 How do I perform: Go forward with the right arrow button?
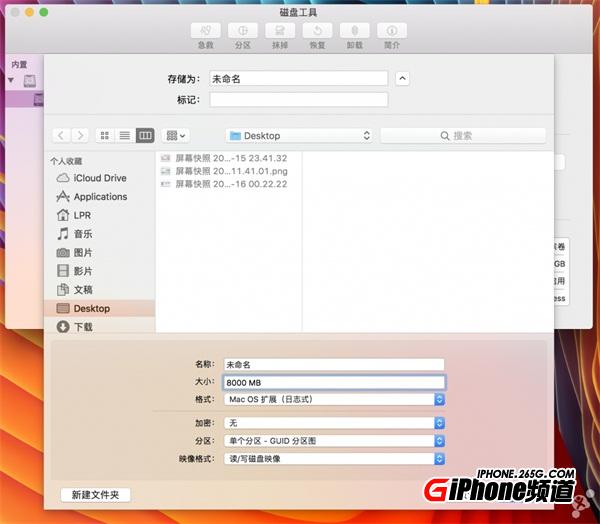(x=80, y=135)
